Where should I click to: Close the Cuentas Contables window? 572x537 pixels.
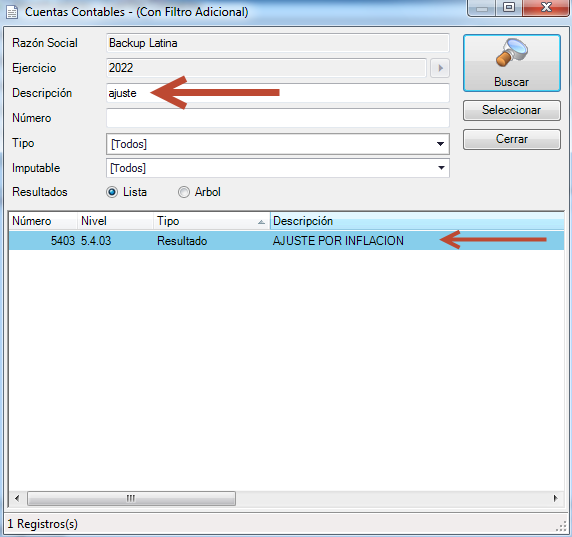pyautogui.click(x=546, y=8)
